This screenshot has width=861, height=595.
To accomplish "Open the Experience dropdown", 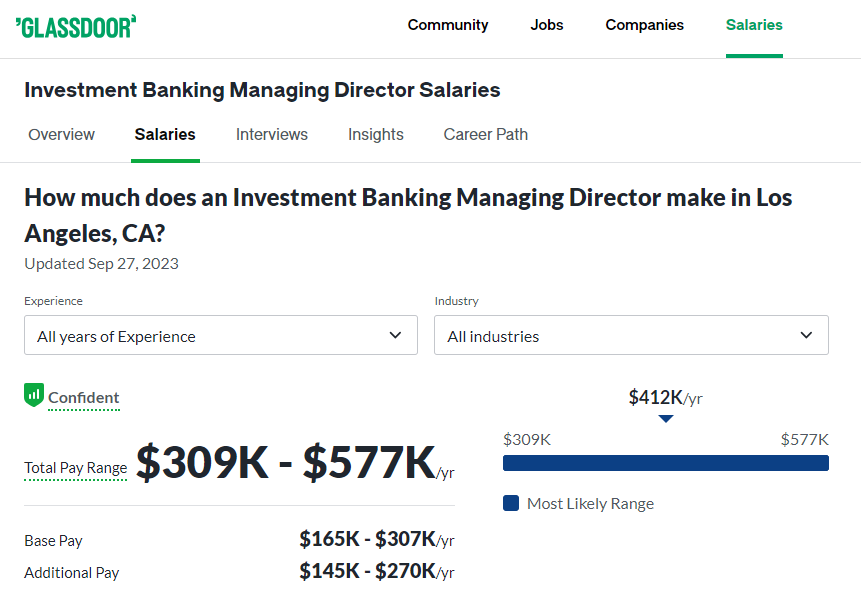I will (221, 335).
